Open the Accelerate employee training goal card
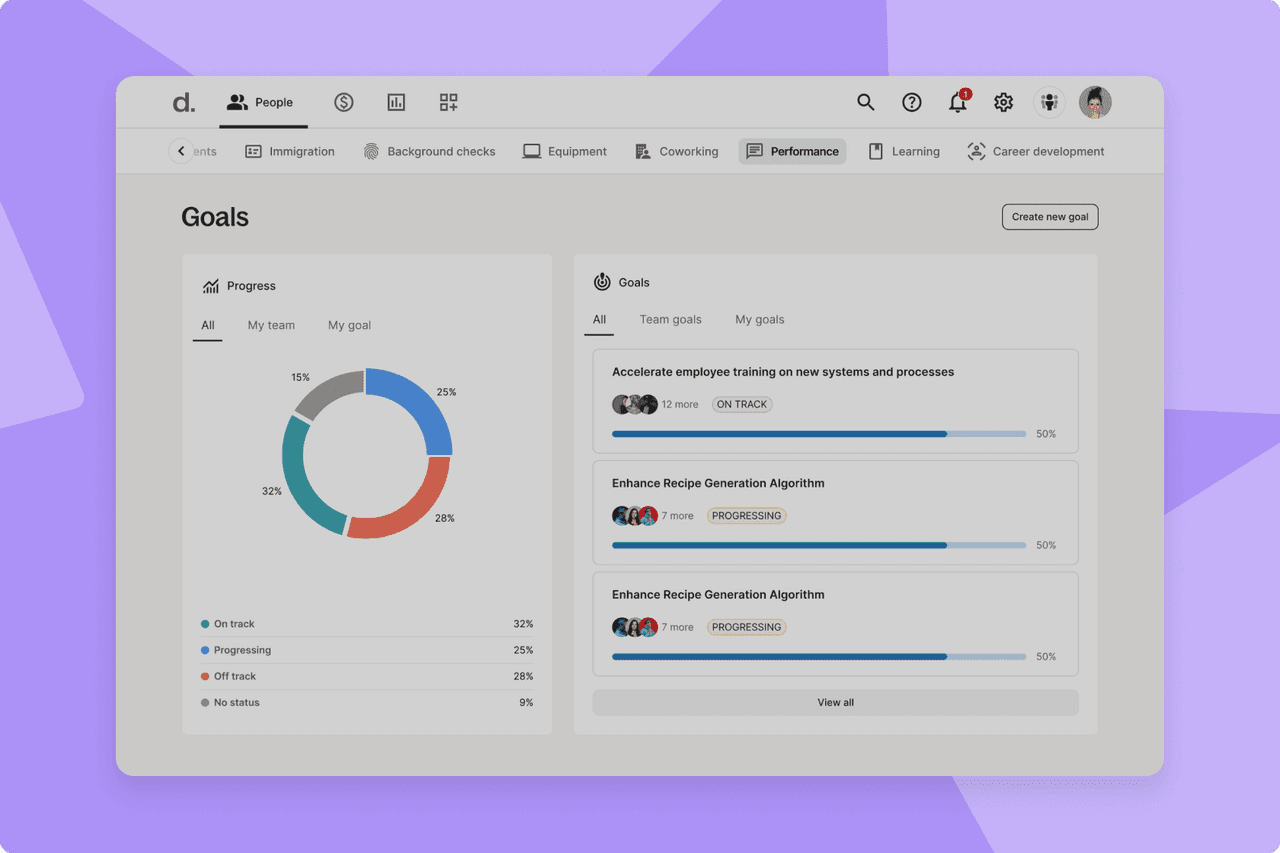The image size is (1280, 853). 836,401
